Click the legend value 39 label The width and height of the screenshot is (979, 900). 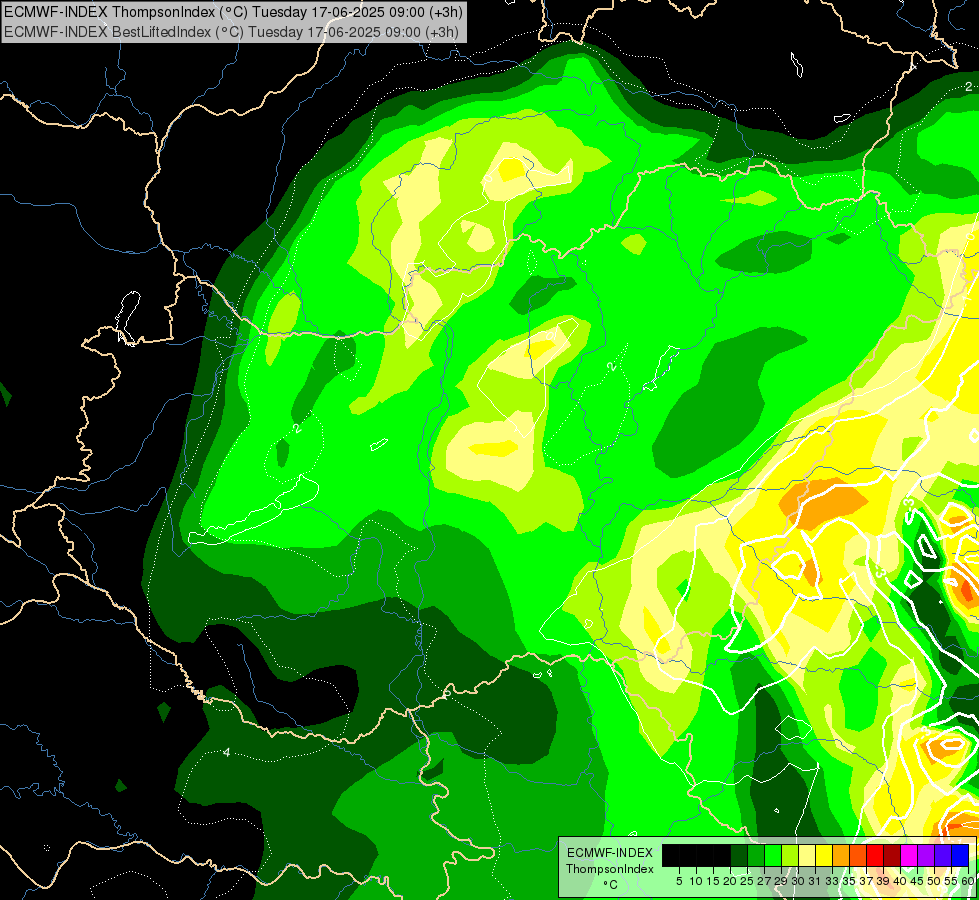point(883,881)
